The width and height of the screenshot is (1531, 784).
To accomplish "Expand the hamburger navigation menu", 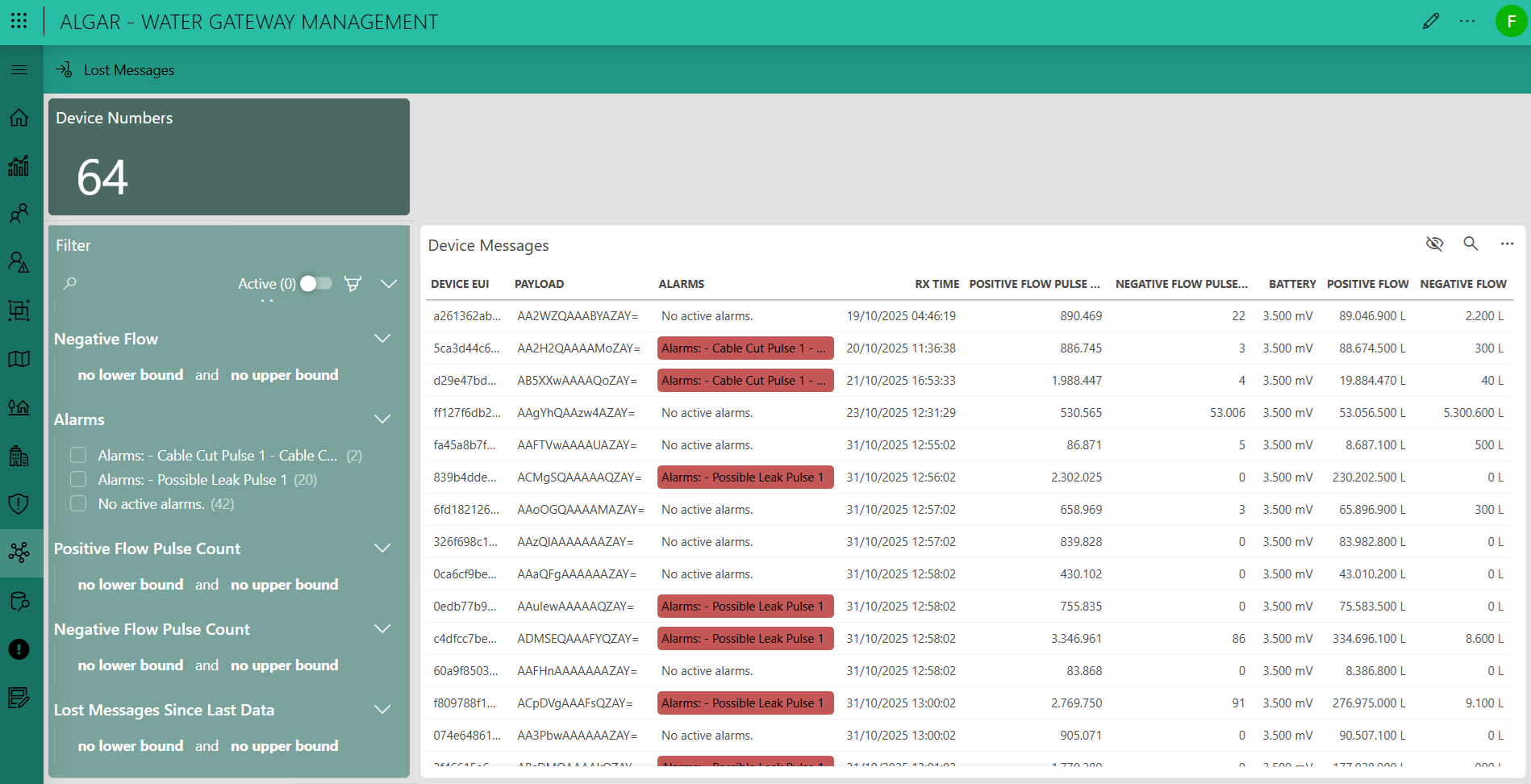I will (x=19, y=70).
